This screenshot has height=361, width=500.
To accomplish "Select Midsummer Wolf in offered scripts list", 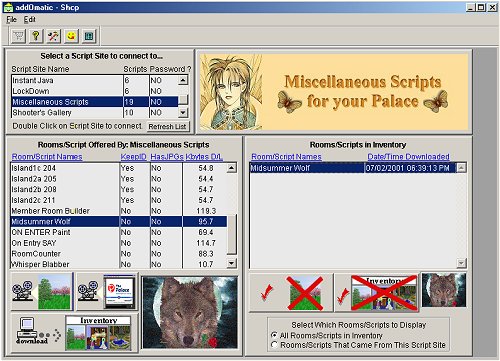I will click(119, 221).
